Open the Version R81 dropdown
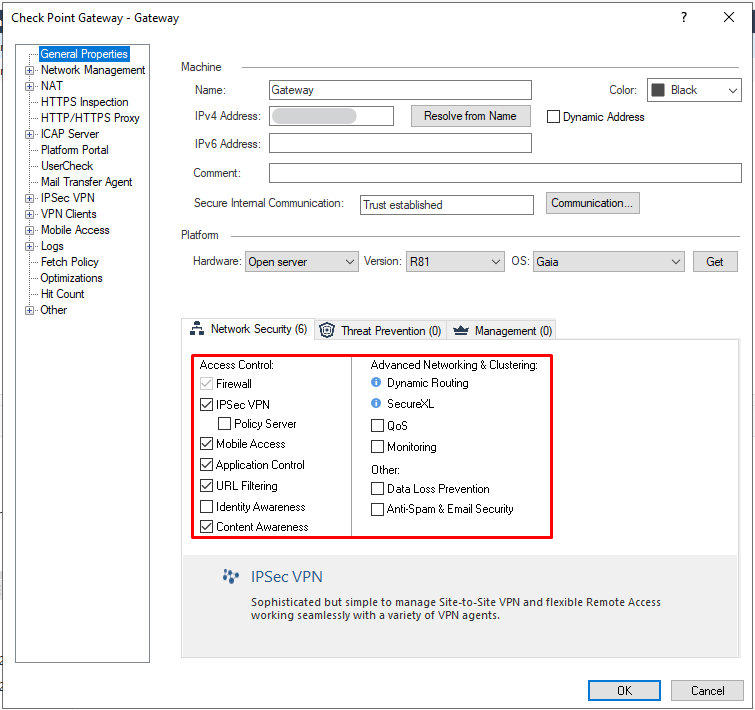This screenshot has height=710, width=755. tap(455, 262)
